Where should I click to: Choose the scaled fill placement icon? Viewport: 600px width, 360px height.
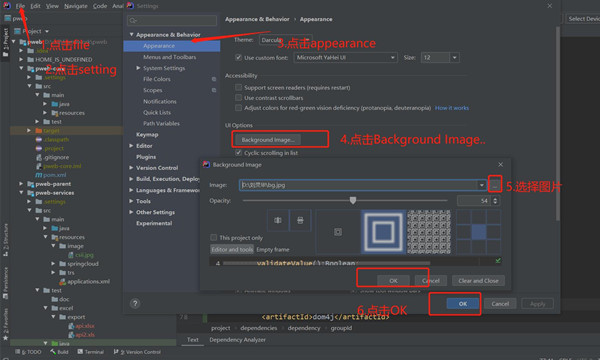[x=383, y=232]
